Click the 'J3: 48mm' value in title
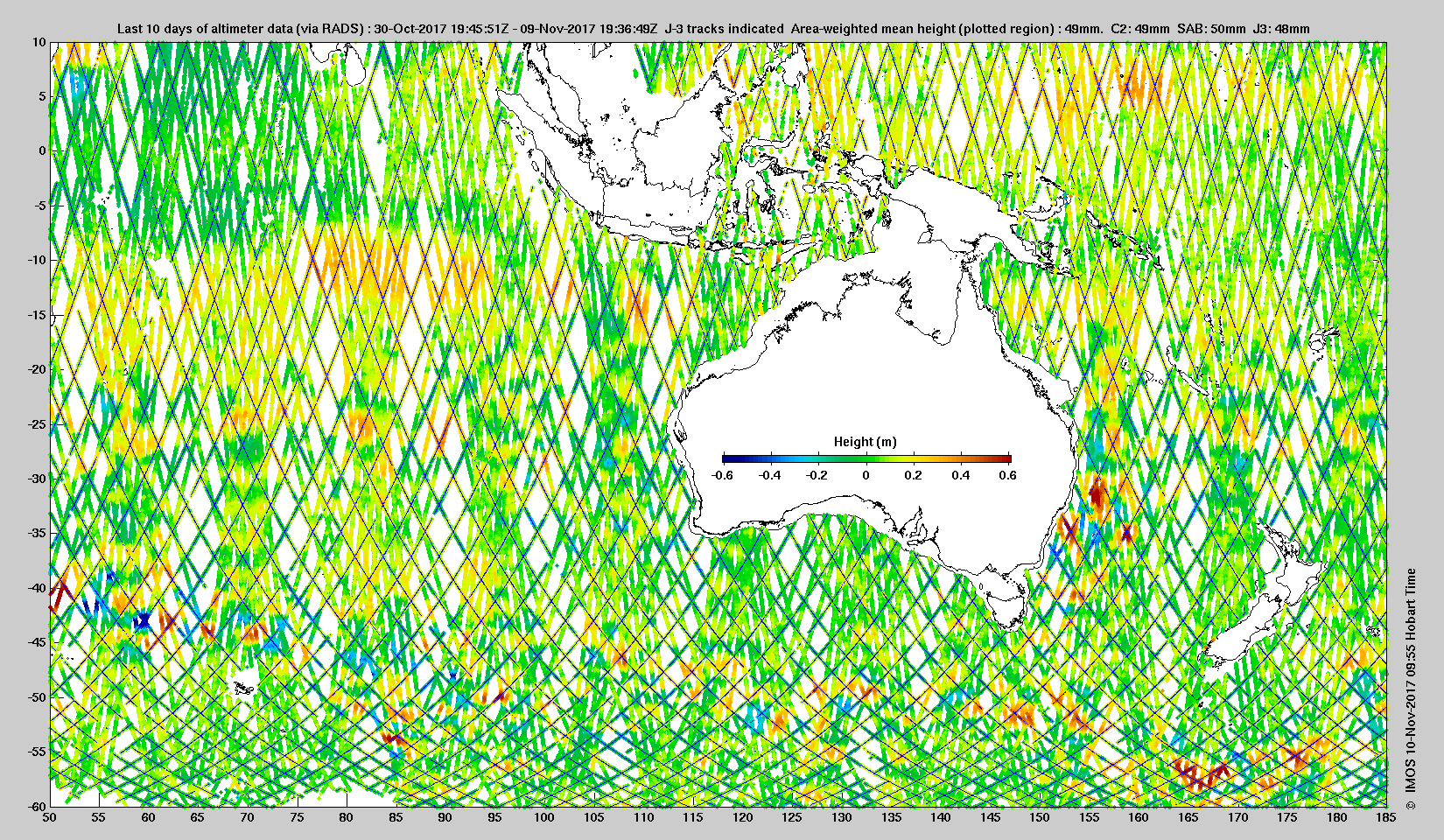 point(1281,29)
